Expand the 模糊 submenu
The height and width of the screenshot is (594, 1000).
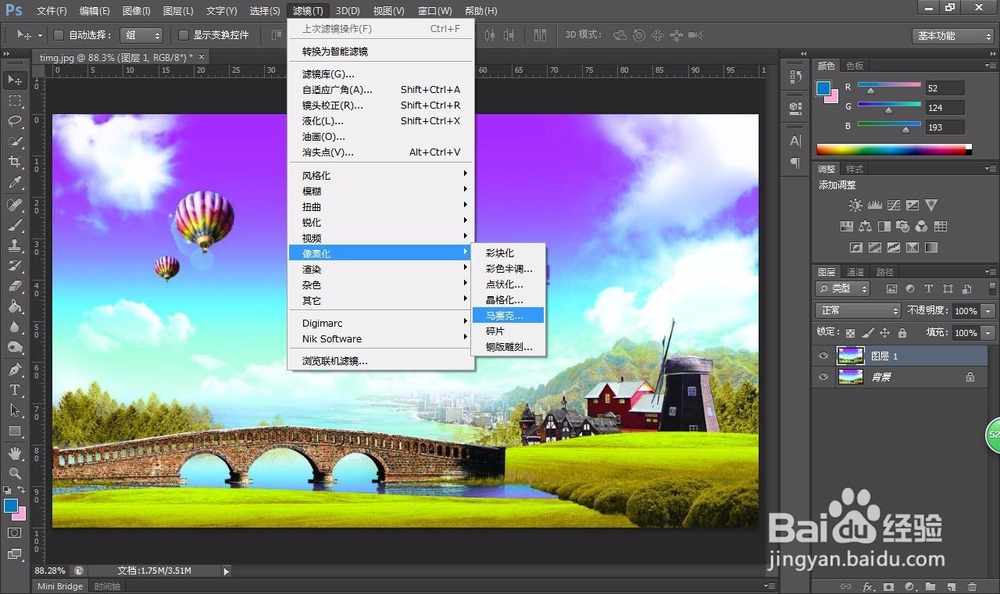pos(381,191)
